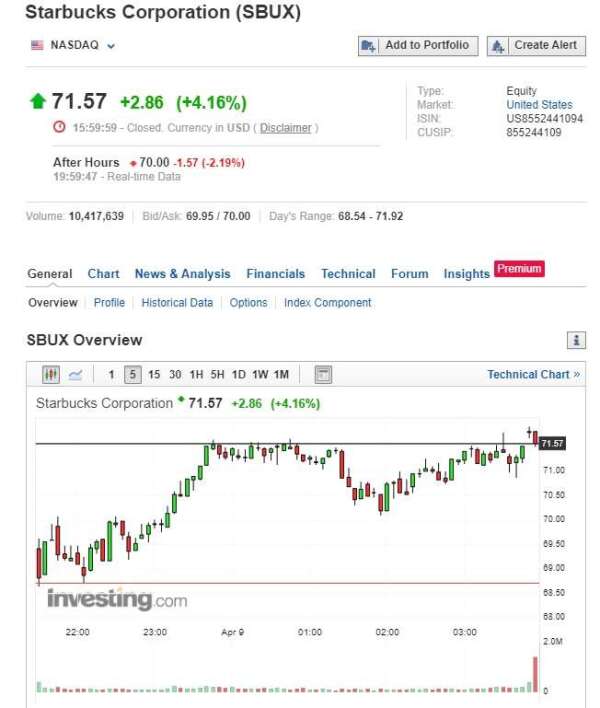The width and height of the screenshot is (600, 708).
Task: Click the Volume value 10,417,639
Action: (x=96, y=216)
